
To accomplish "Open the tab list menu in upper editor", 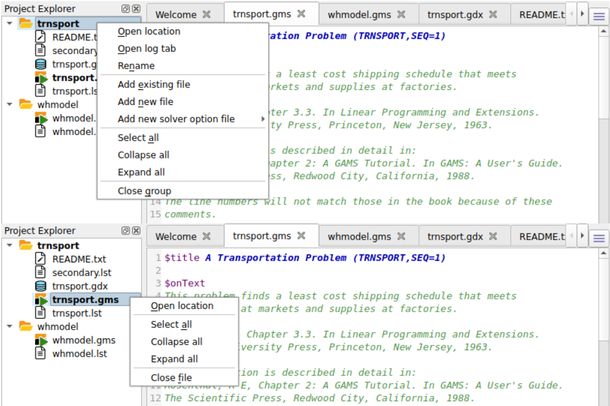I will click(x=598, y=15).
